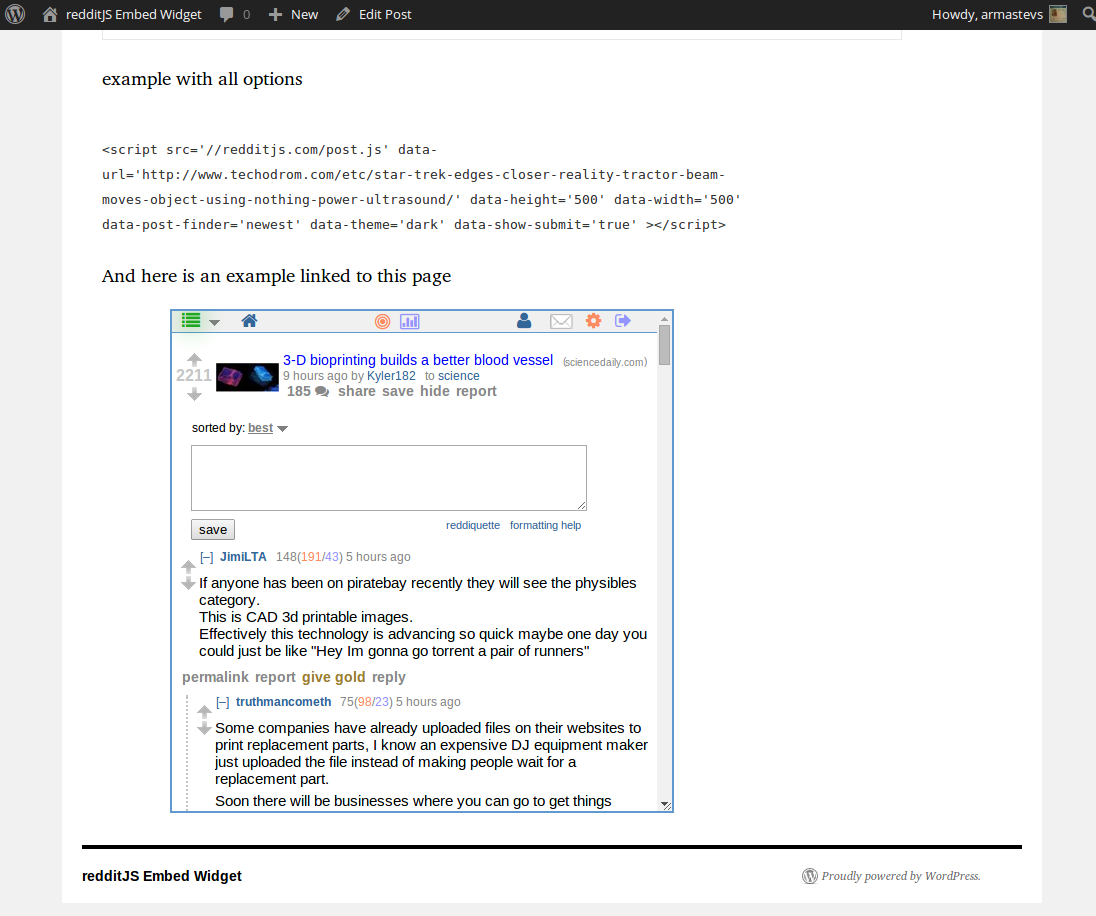Upvote truthmancometh's comment
This screenshot has height=916, width=1096.
(x=204, y=711)
